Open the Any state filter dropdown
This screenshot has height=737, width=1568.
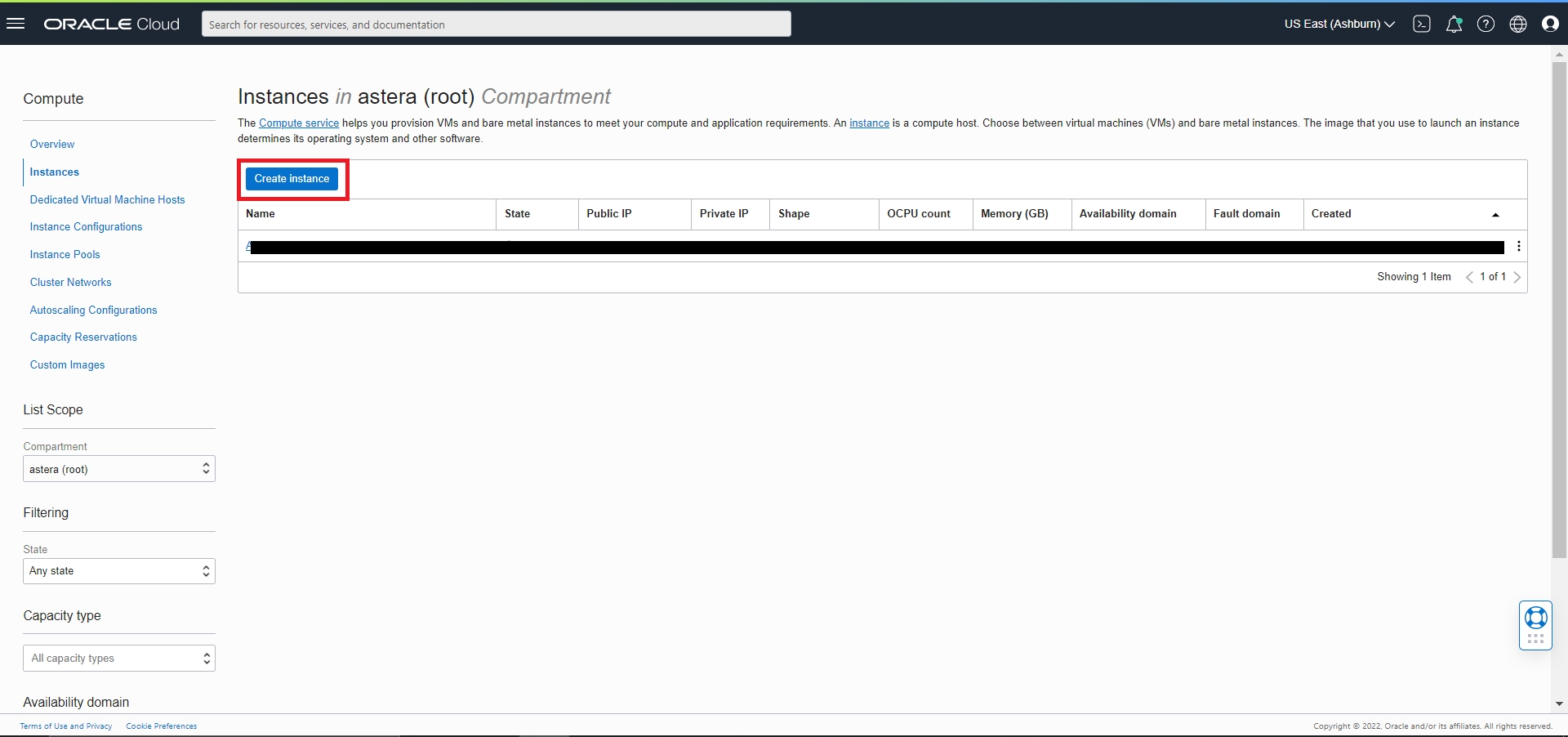[119, 571]
